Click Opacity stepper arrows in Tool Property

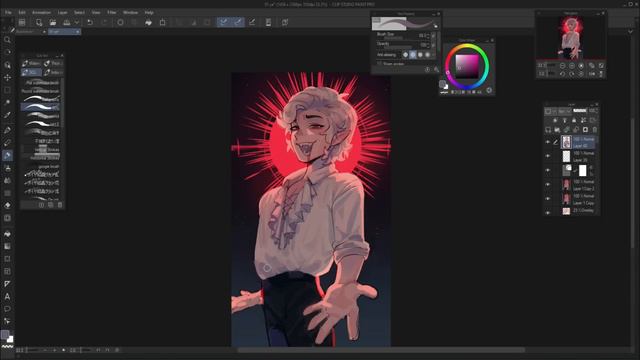[428, 44]
